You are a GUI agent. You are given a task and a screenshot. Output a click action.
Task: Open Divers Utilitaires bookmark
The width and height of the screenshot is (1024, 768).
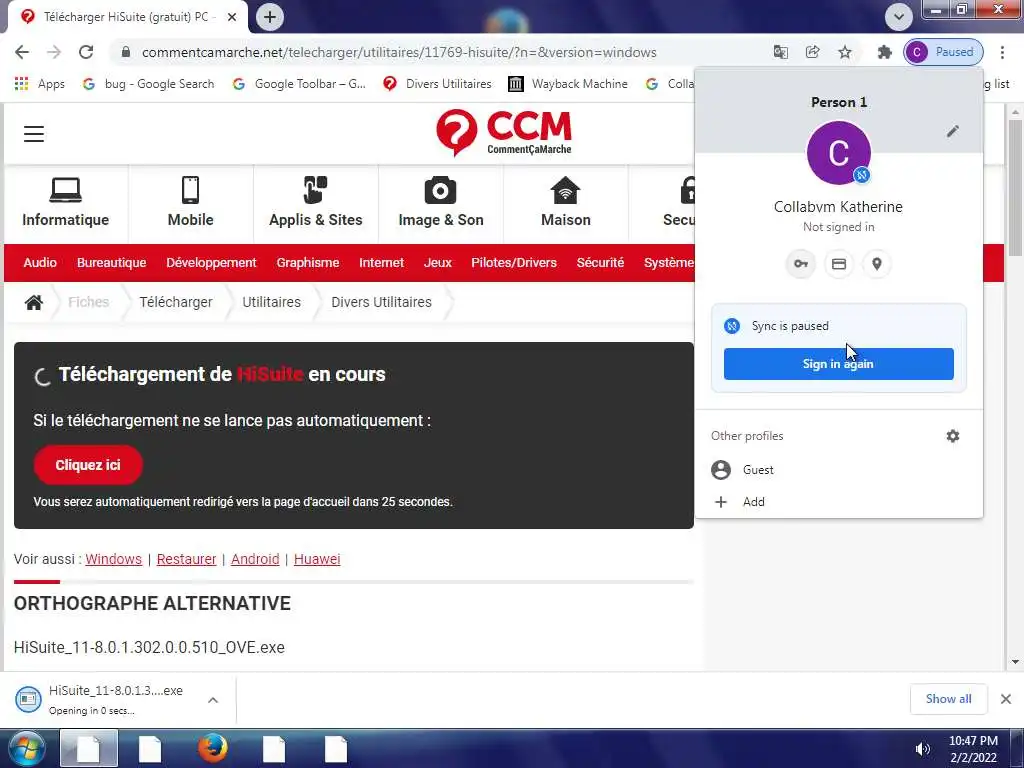click(438, 84)
